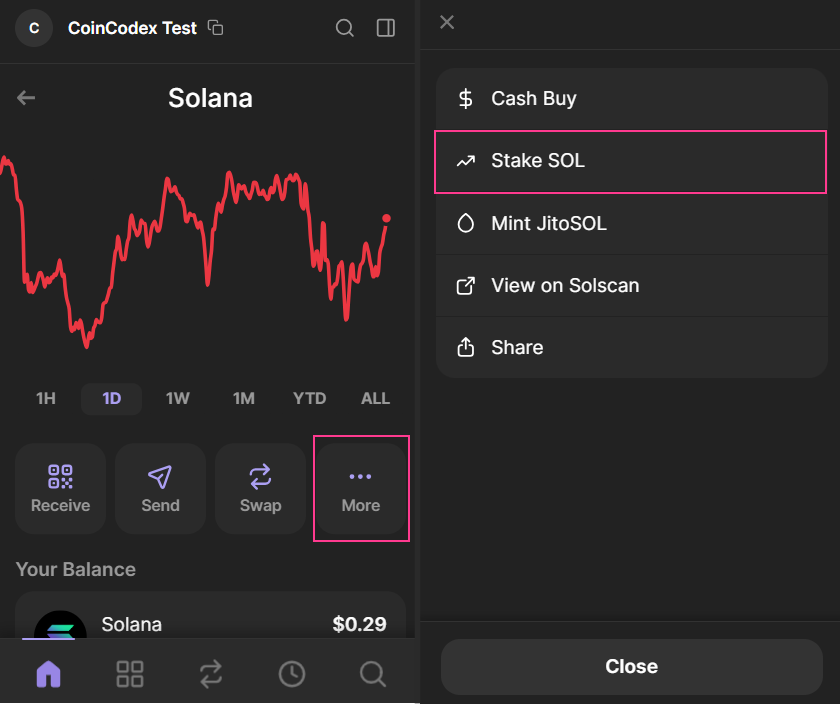Enable the YTD chart range
840x705 pixels.
coord(309,398)
